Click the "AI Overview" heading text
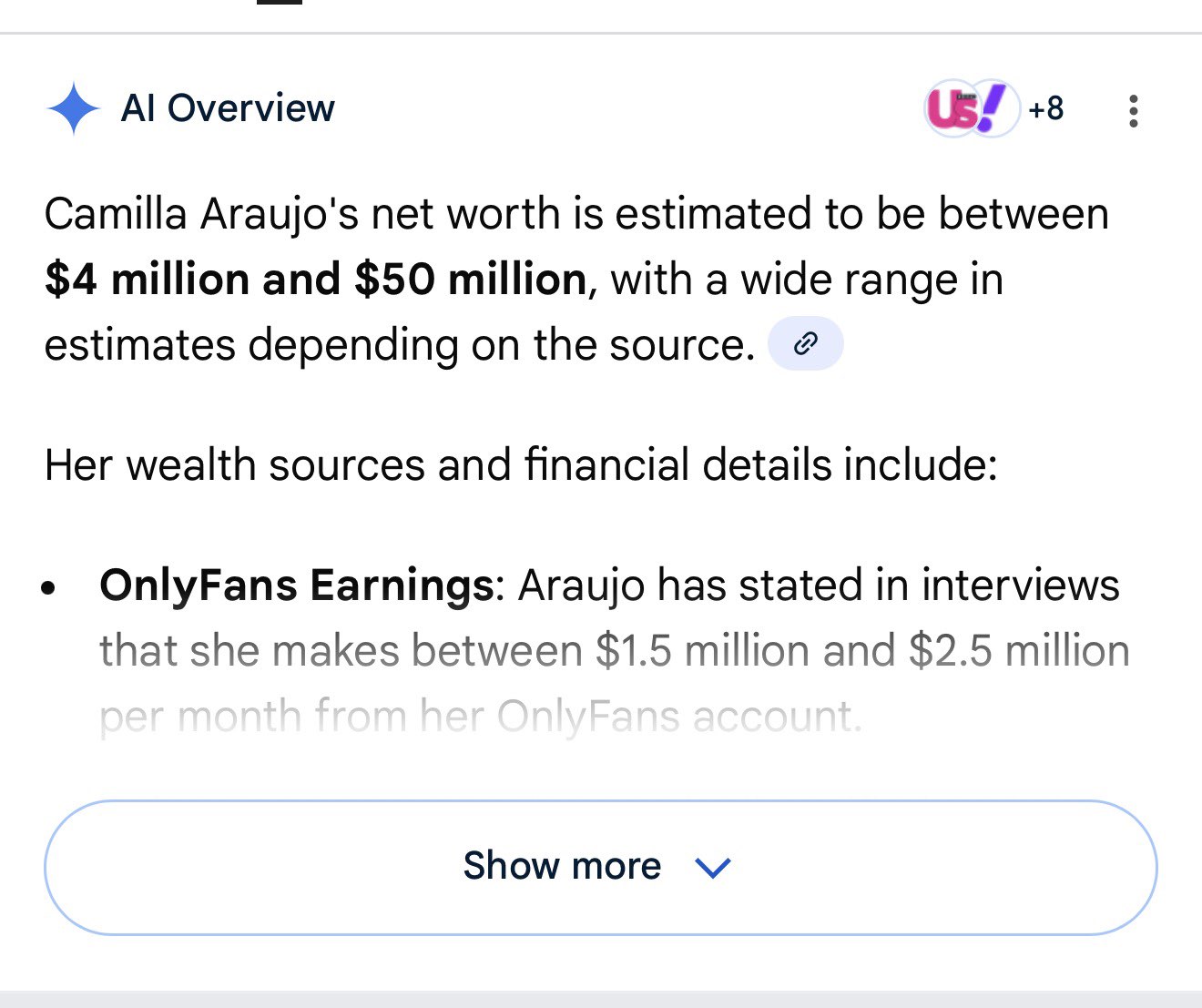The image size is (1202, 1008). (228, 108)
